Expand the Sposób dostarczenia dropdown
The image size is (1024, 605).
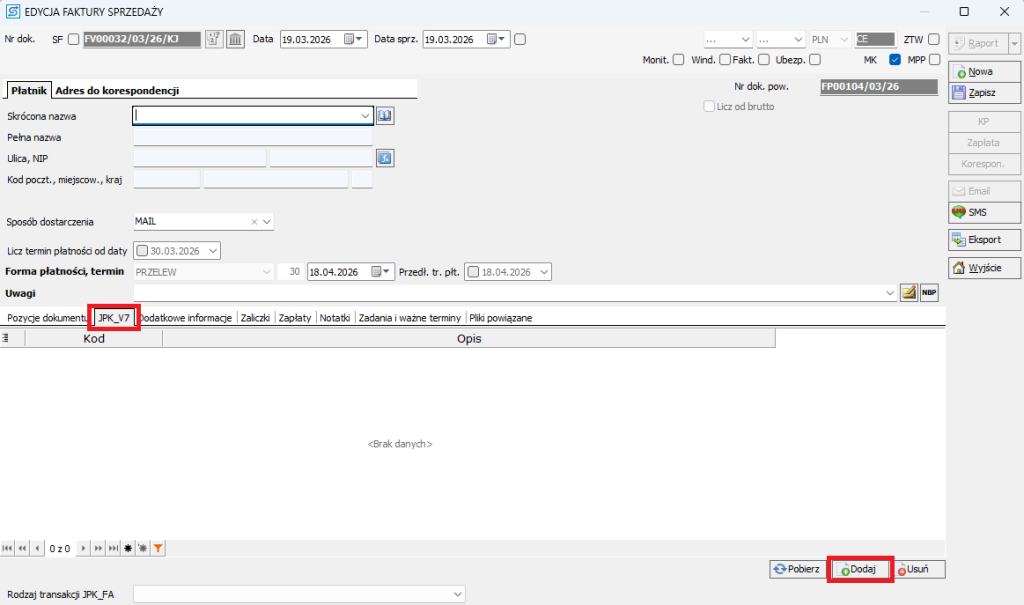coord(267,222)
